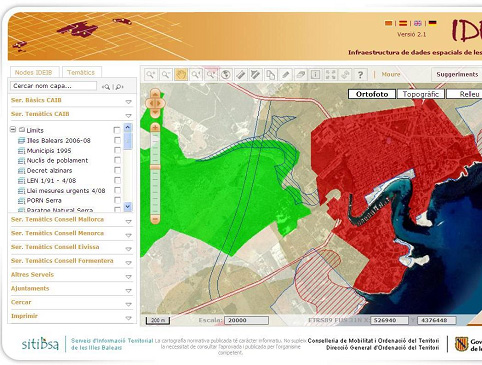Screen dimensions: 482x365
Task: Select the ruler measure distance tool
Action: (x=241, y=74)
